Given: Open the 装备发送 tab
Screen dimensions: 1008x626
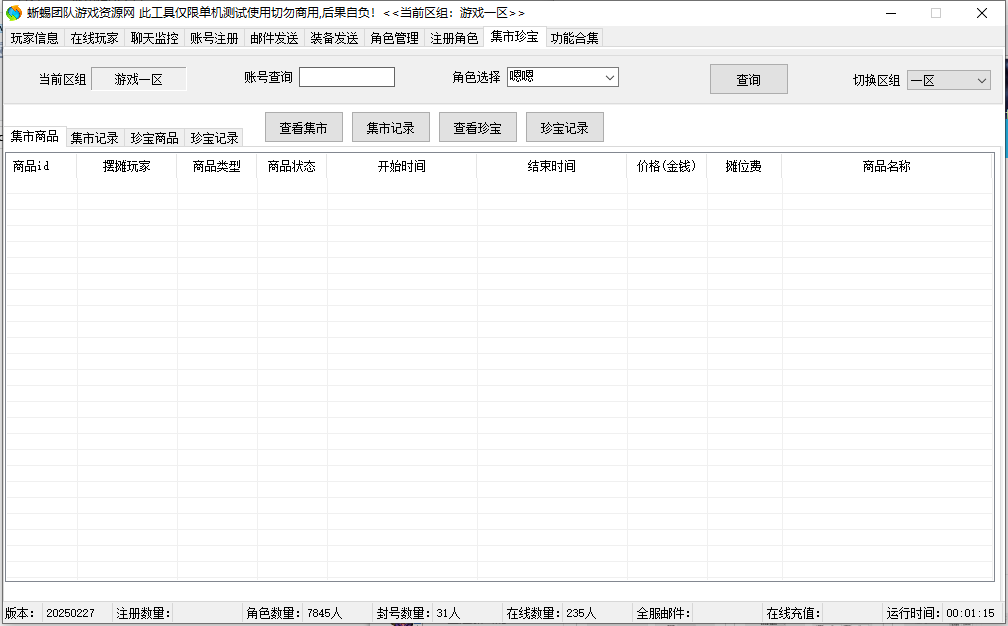Looking at the screenshot, I should click(334, 39).
